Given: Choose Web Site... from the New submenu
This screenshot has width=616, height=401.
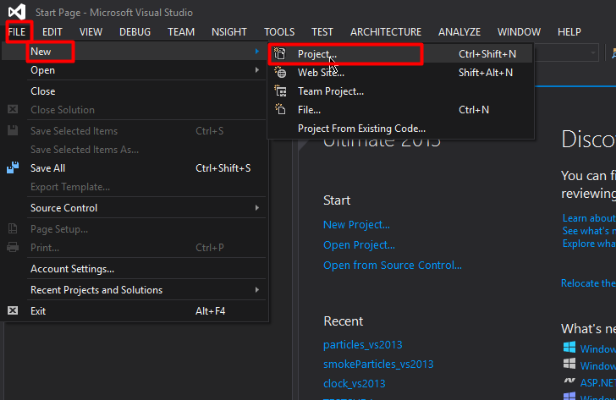Looking at the screenshot, I should 401,72.
